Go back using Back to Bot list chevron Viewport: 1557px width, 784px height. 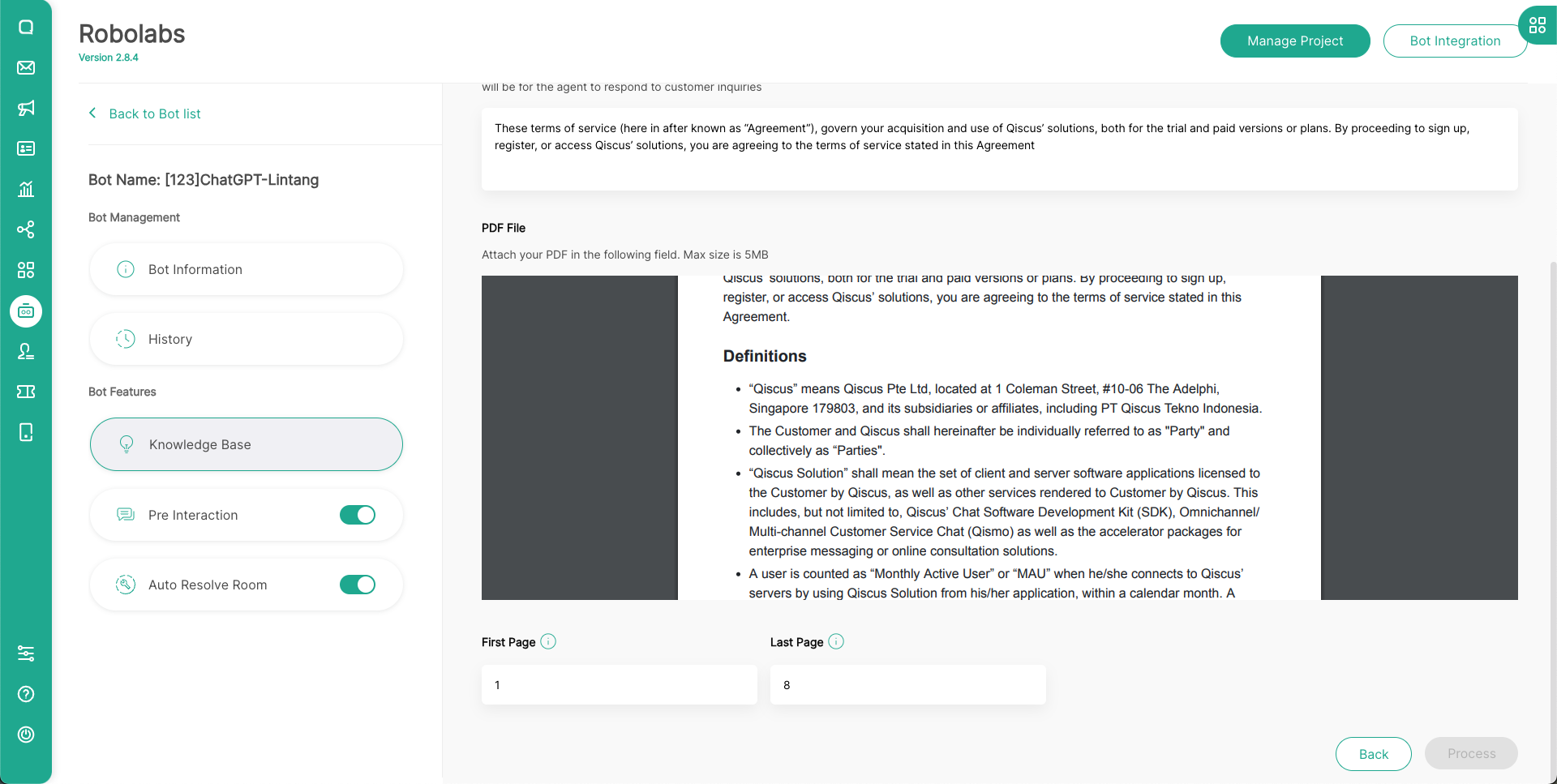(92, 114)
